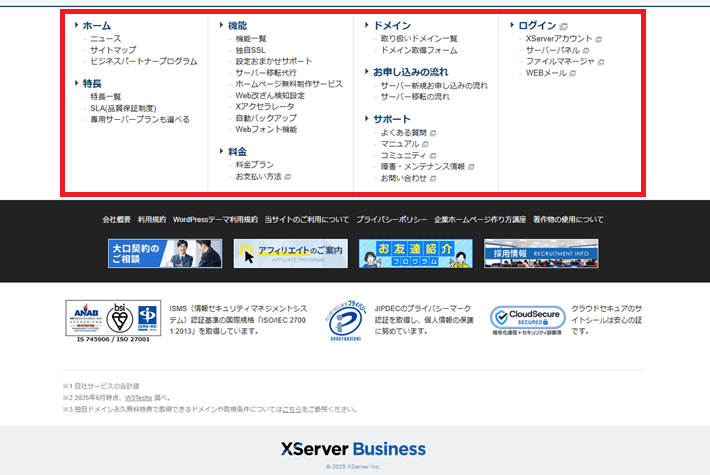
Task: Open ビジネスパートナープログラム link
Action: (x=144, y=62)
